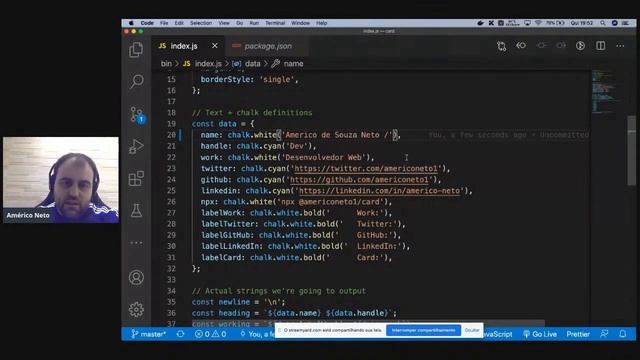Open the Run menu
The height and width of the screenshot is (360, 640).
(254, 23)
